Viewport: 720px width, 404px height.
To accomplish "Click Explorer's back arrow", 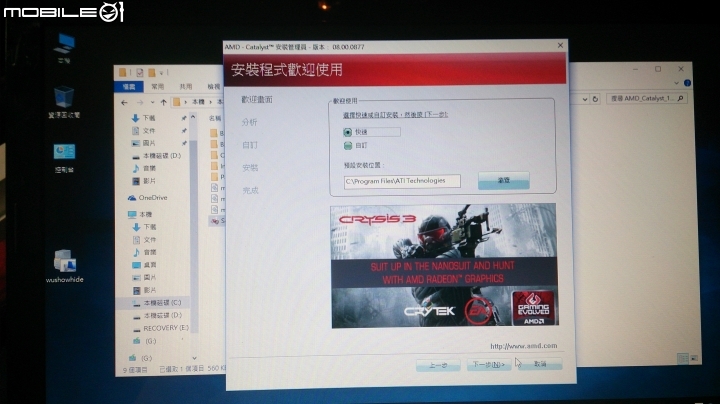I will tap(124, 102).
